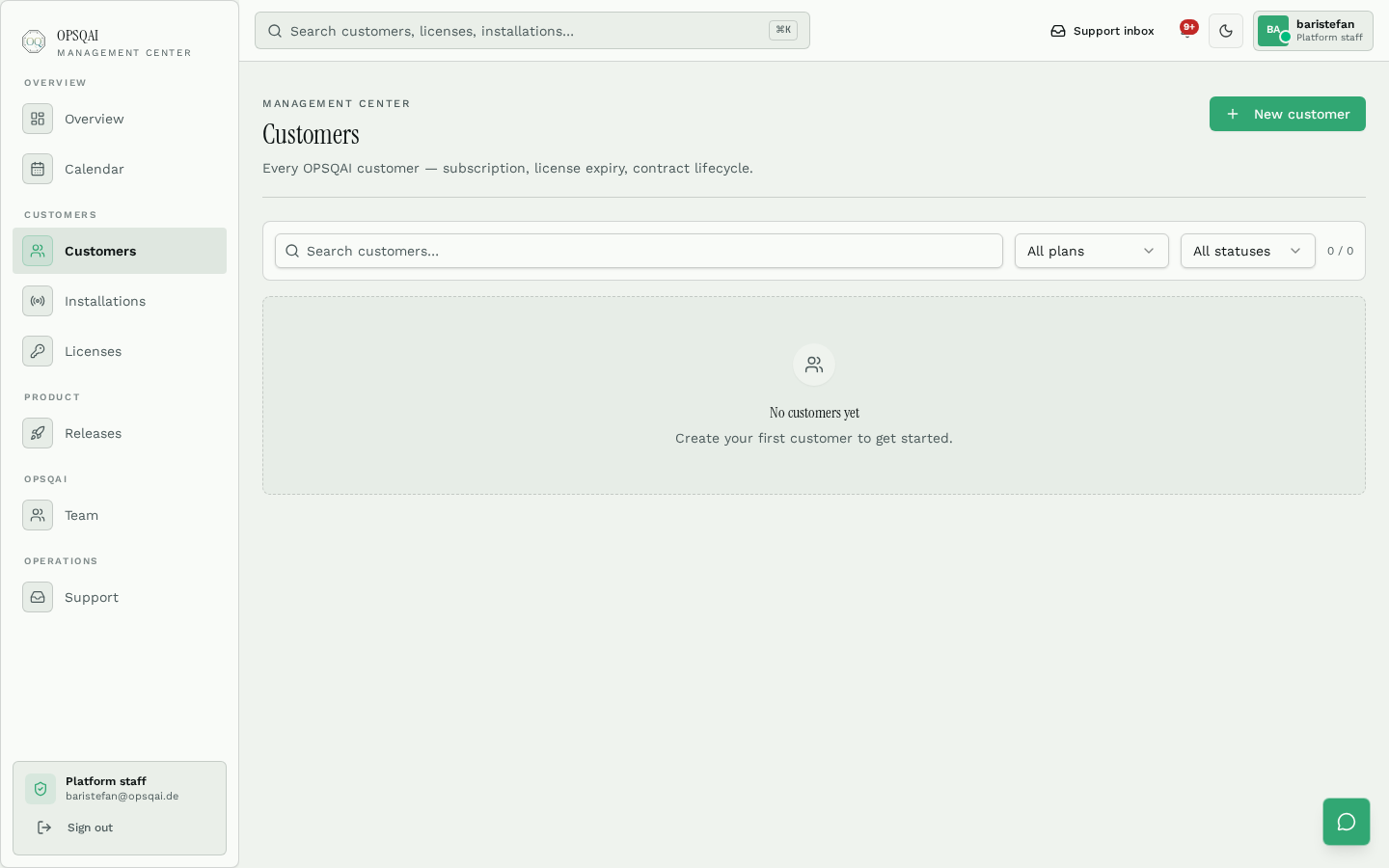The height and width of the screenshot is (868, 1389).
Task: Click the OPSQAI logo icon
Action: coord(34,41)
